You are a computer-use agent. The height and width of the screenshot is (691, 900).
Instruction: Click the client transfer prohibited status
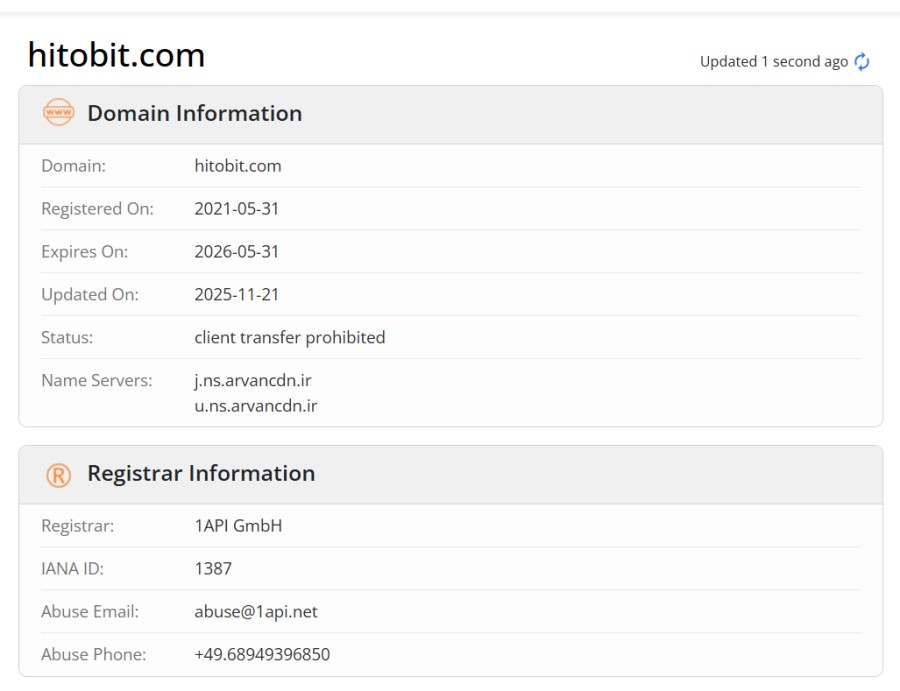(x=290, y=337)
